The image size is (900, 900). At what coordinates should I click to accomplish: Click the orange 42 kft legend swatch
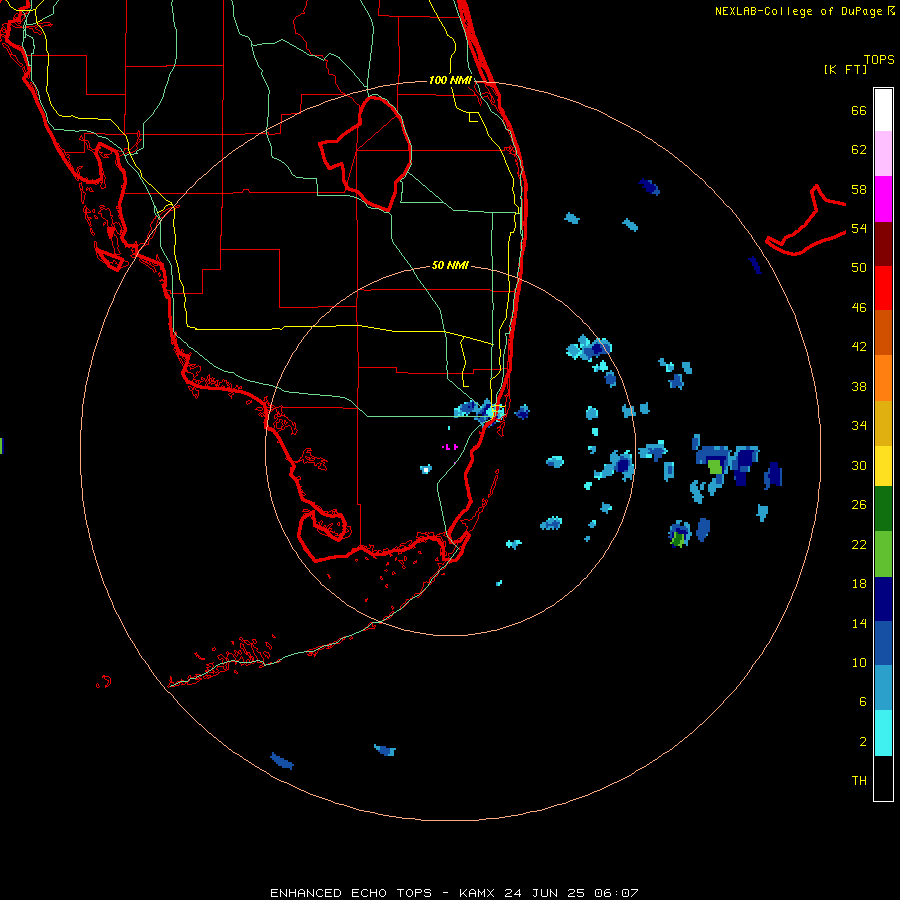pos(883,378)
